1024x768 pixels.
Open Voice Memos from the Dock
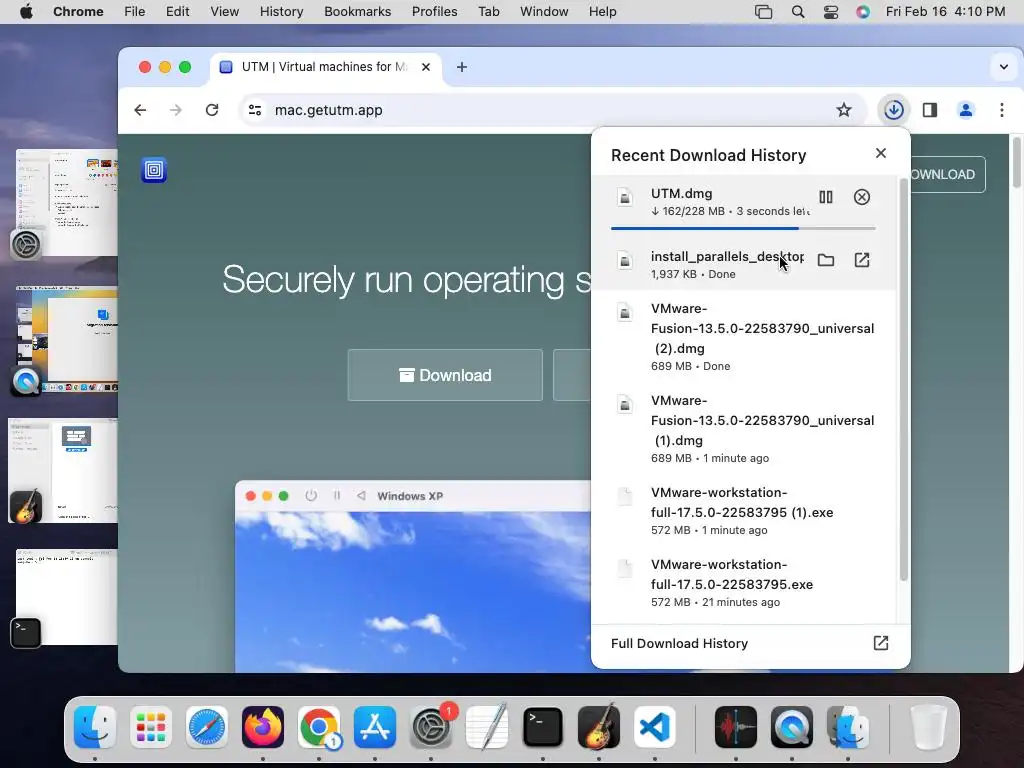(736, 727)
